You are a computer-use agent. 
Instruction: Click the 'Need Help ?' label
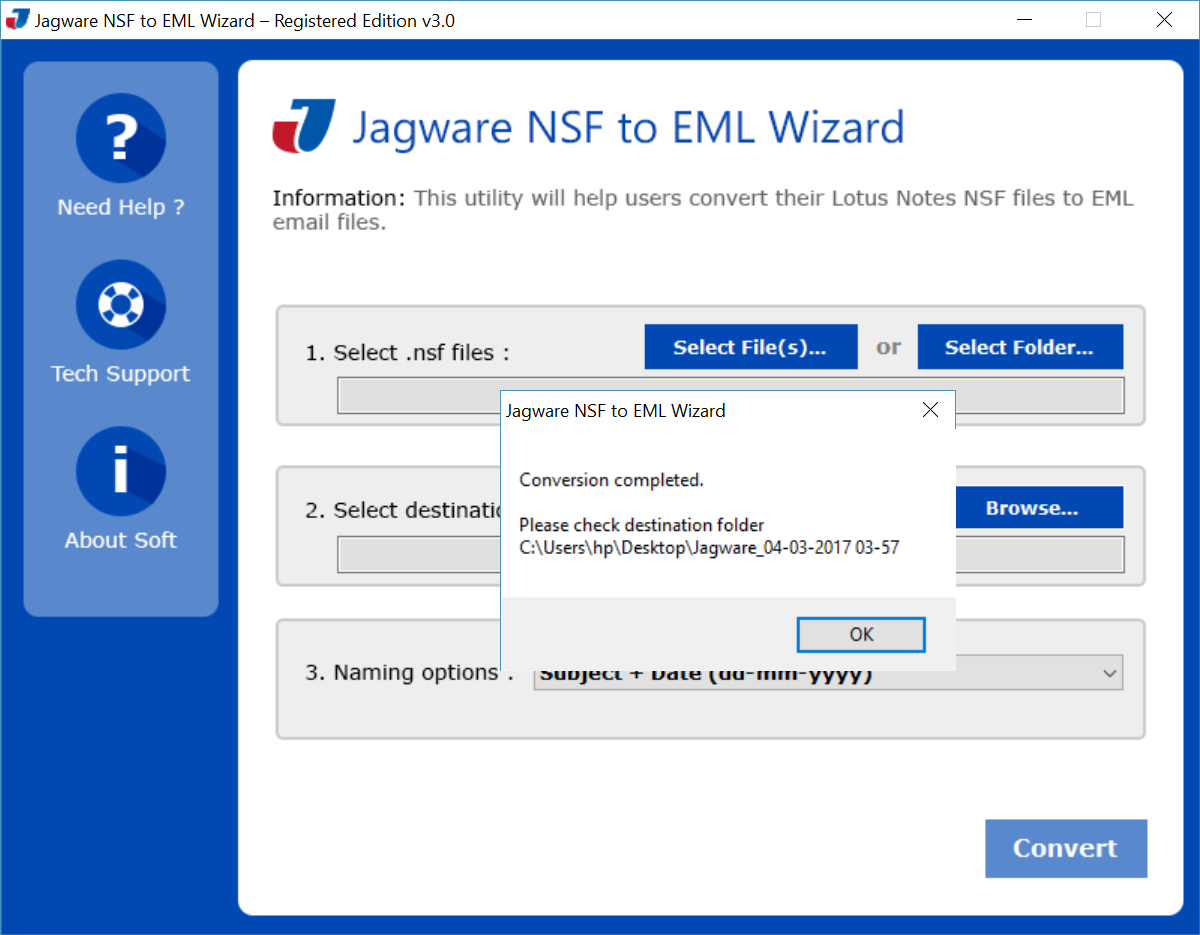pyautogui.click(x=121, y=208)
